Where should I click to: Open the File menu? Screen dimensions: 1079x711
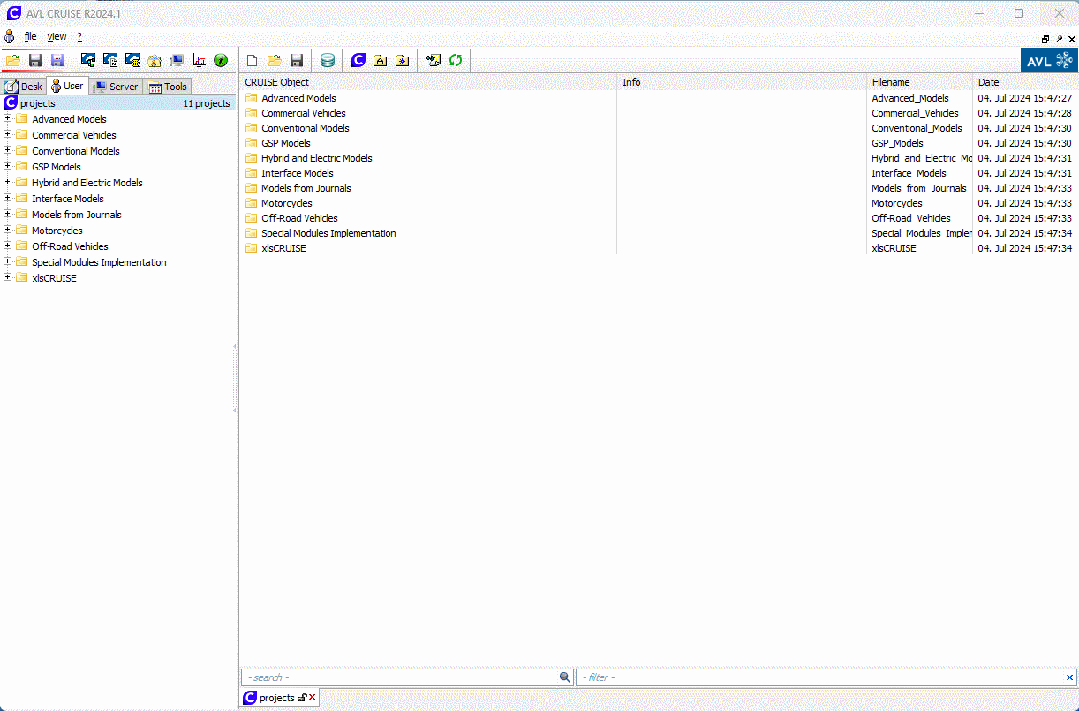30,36
